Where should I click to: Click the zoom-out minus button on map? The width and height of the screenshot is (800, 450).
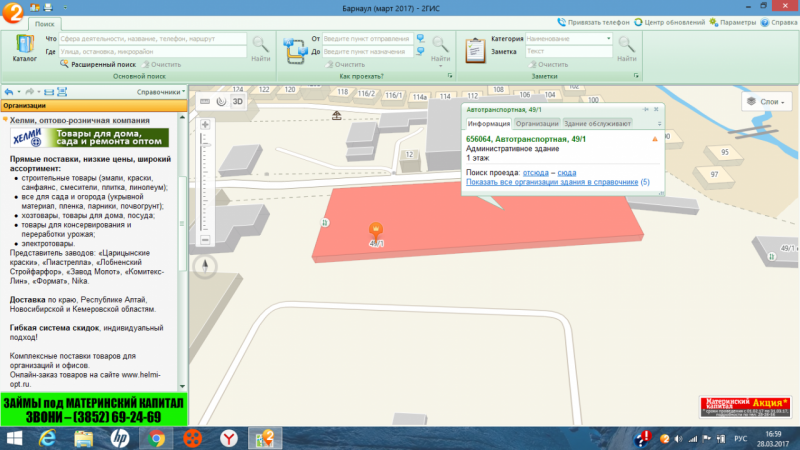point(205,240)
